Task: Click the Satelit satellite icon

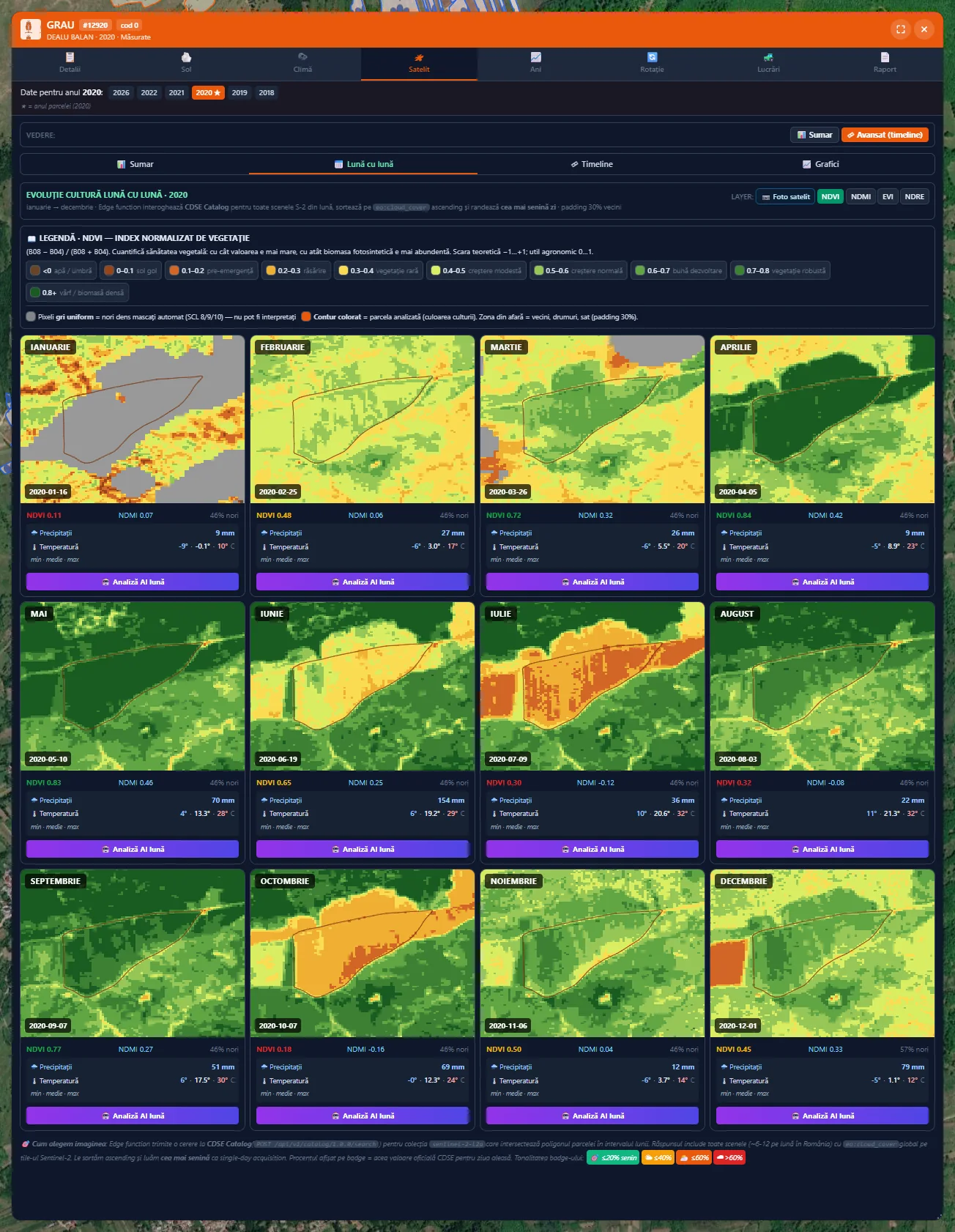Action: (419, 57)
